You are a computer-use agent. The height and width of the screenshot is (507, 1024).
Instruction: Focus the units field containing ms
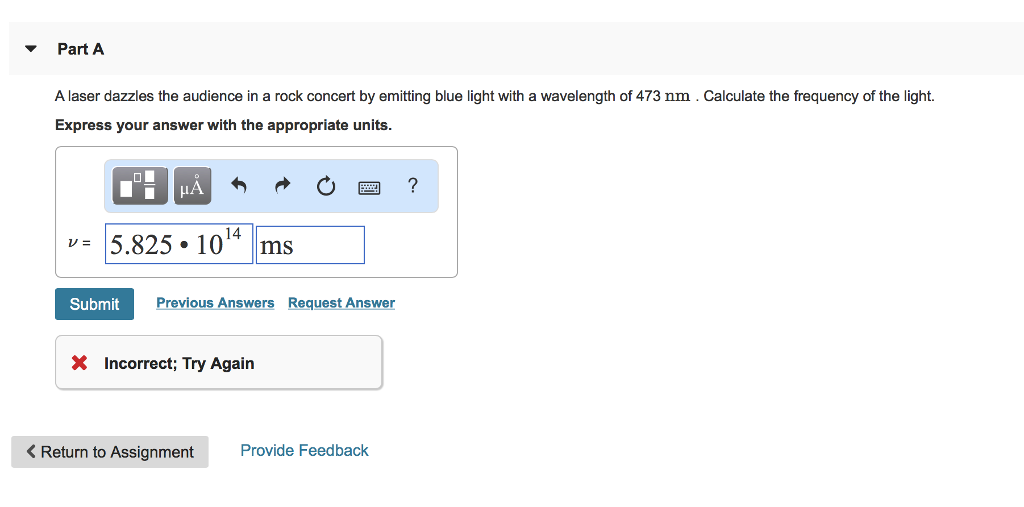tap(310, 244)
